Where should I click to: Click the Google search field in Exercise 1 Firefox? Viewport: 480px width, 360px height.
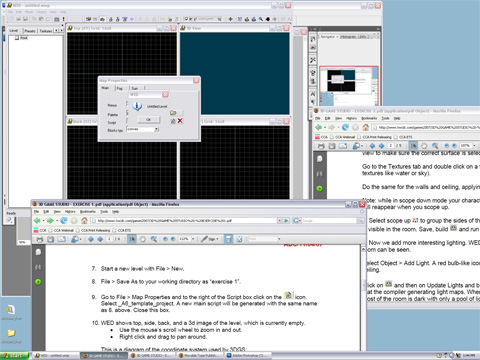click(x=328, y=220)
